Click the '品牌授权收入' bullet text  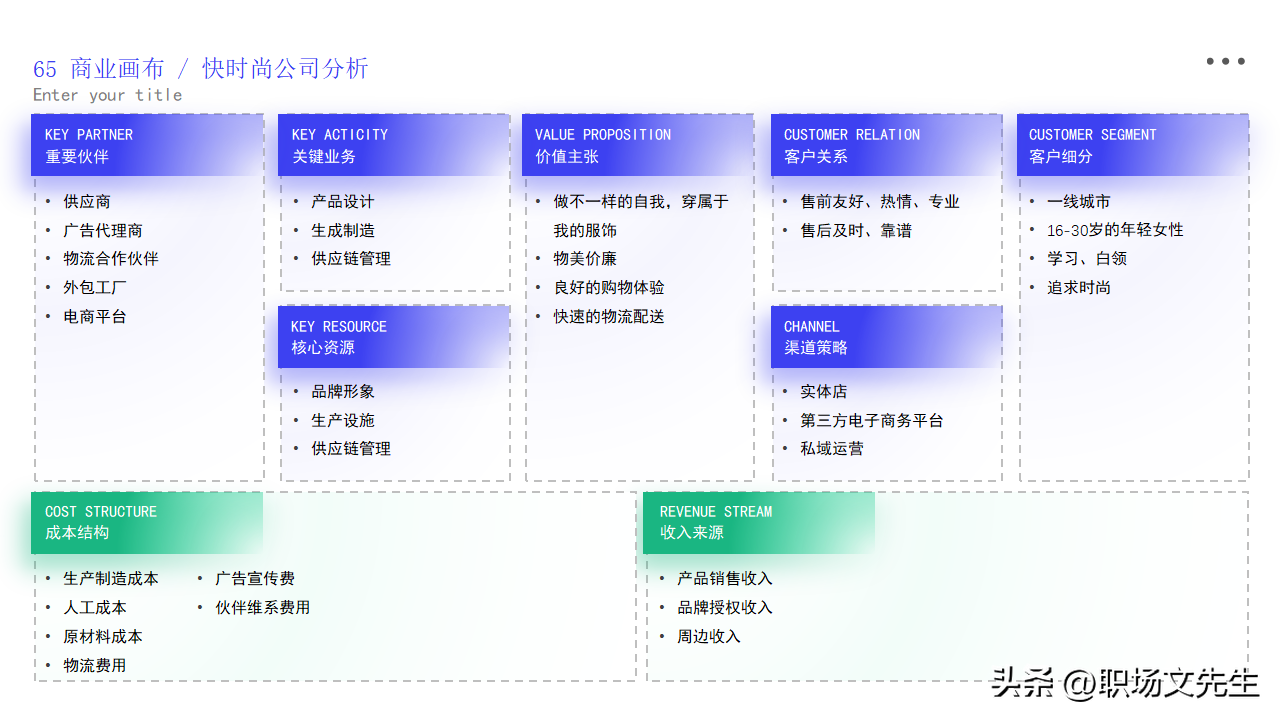pyautogui.click(x=725, y=608)
